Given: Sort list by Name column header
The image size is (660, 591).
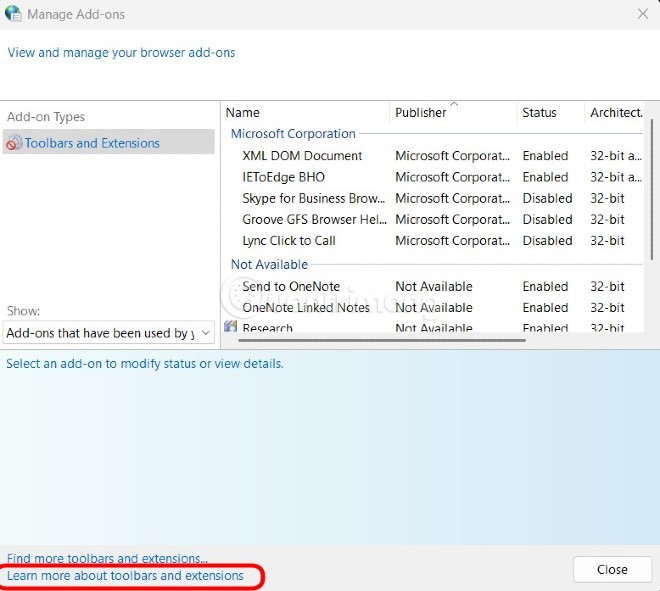Looking at the screenshot, I should pyautogui.click(x=243, y=113).
